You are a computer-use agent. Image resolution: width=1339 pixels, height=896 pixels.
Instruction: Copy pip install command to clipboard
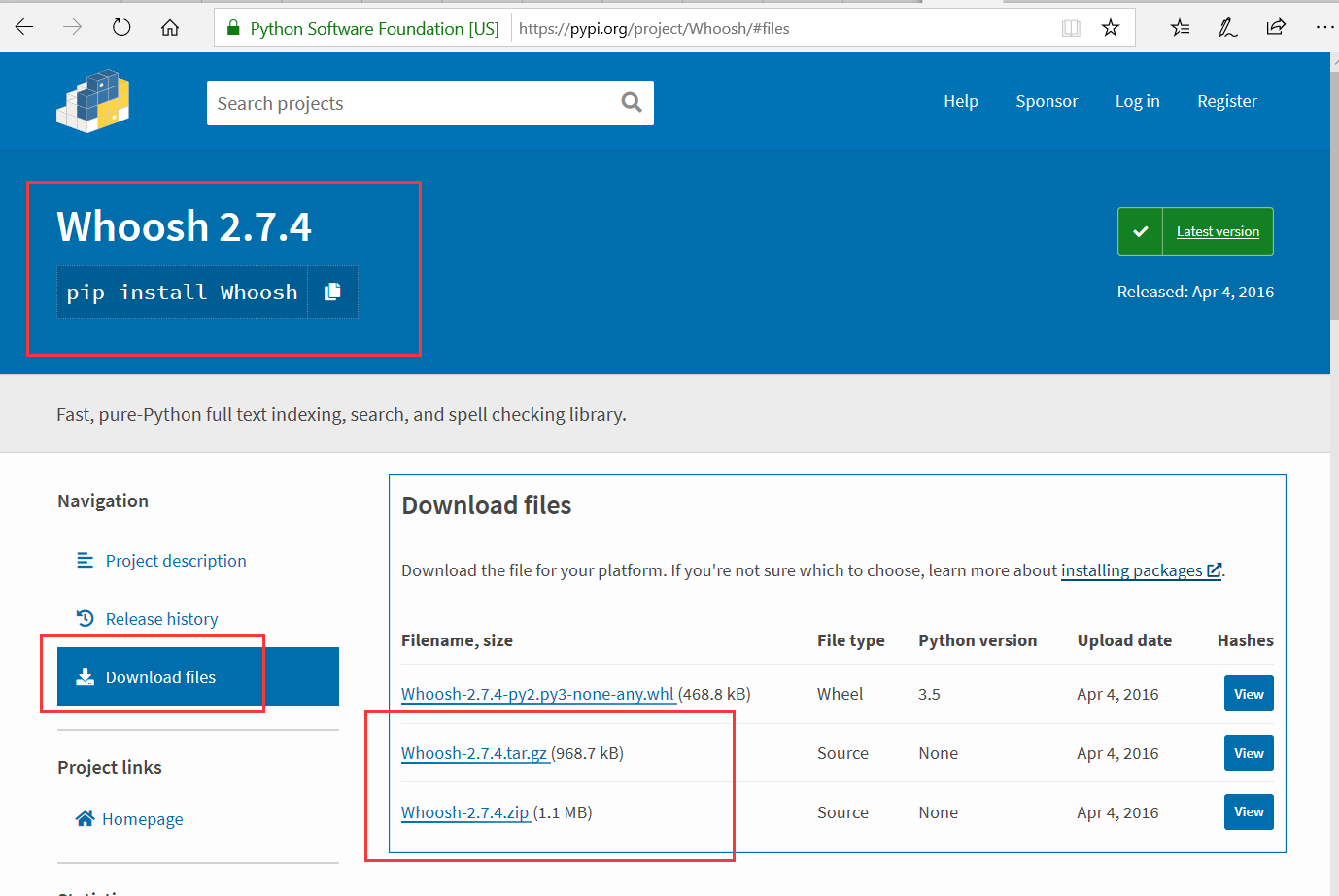[332, 292]
